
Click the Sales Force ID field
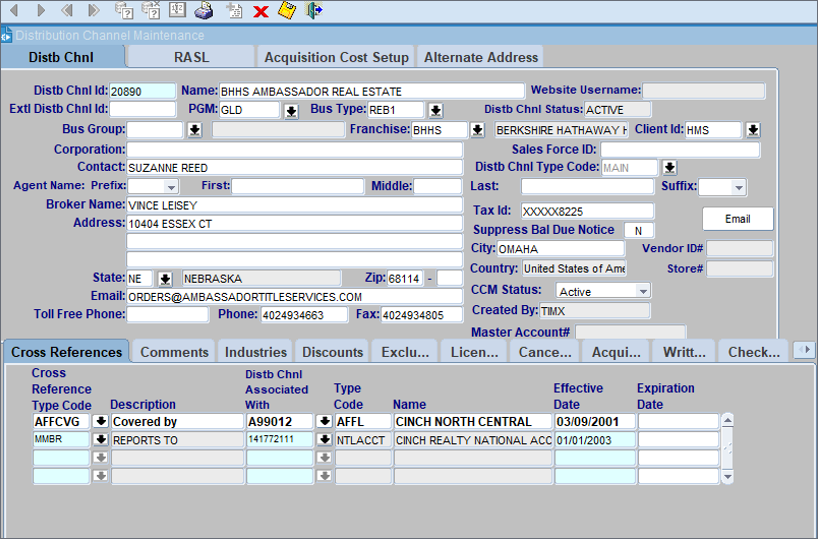point(680,150)
